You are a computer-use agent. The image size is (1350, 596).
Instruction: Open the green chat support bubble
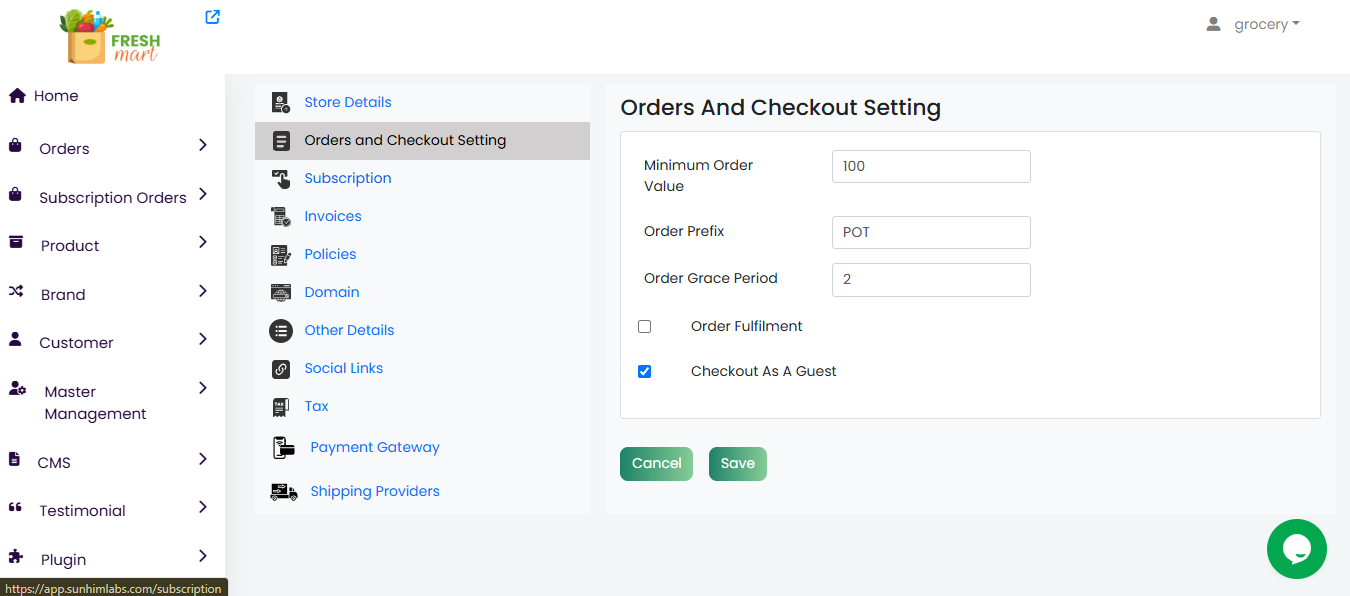click(x=1296, y=549)
